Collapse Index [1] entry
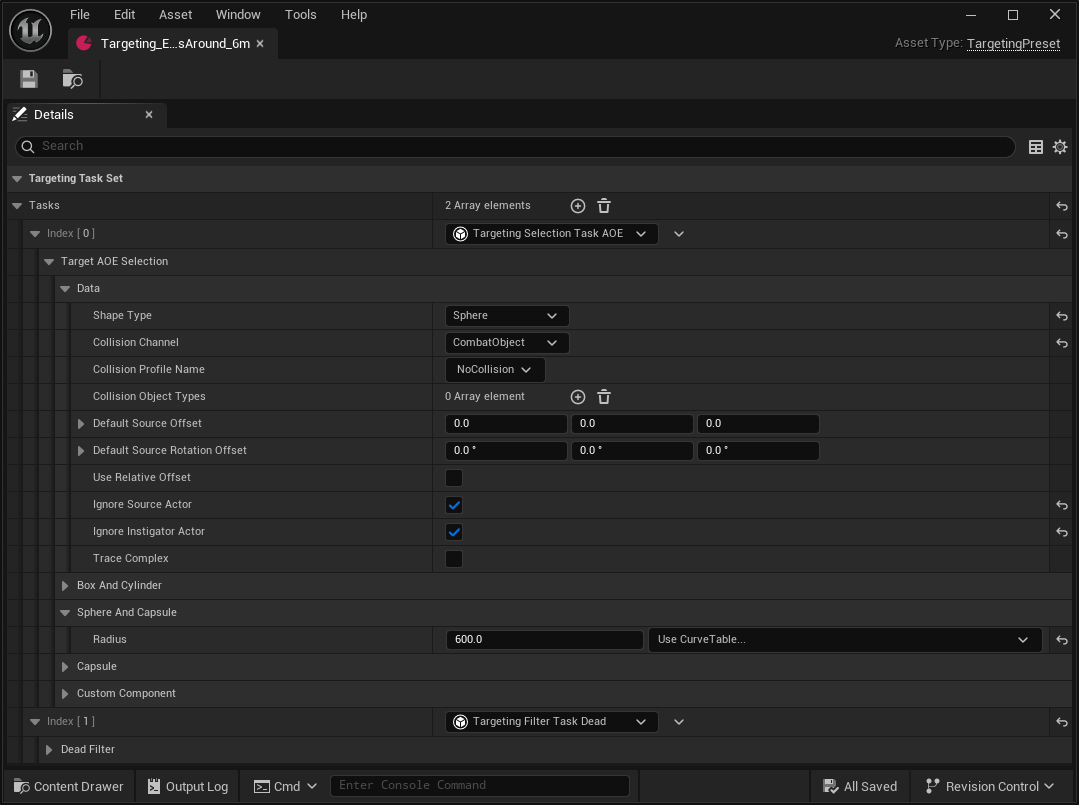This screenshot has height=805, width=1079. [35, 722]
